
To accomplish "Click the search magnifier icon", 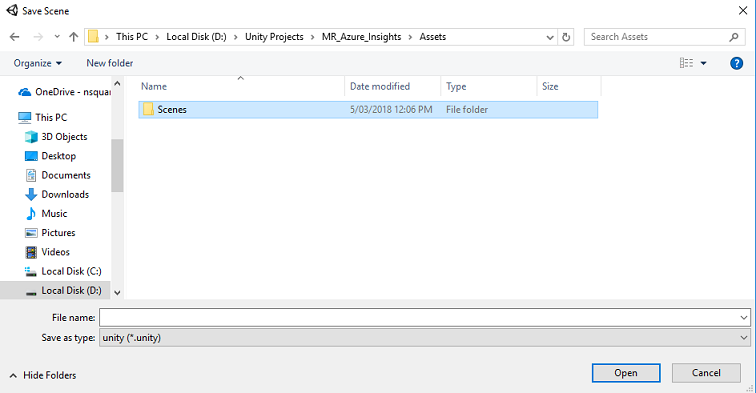I will coord(733,37).
